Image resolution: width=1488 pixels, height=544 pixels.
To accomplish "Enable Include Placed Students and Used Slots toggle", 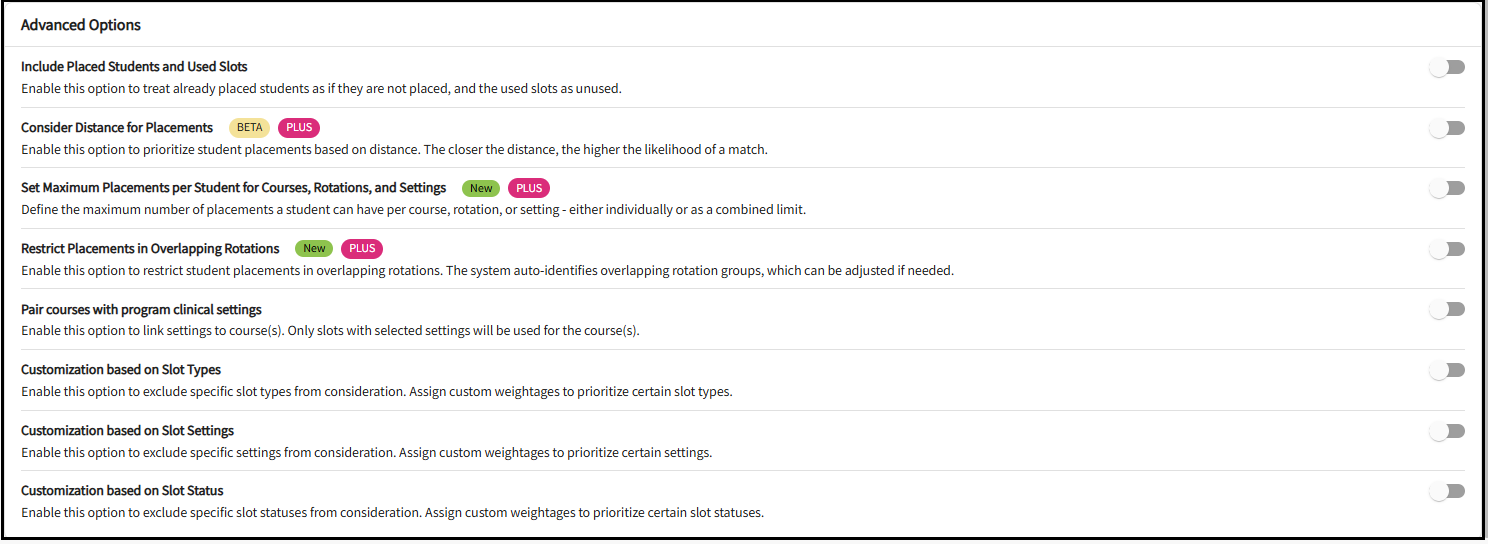I will (x=1447, y=67).
